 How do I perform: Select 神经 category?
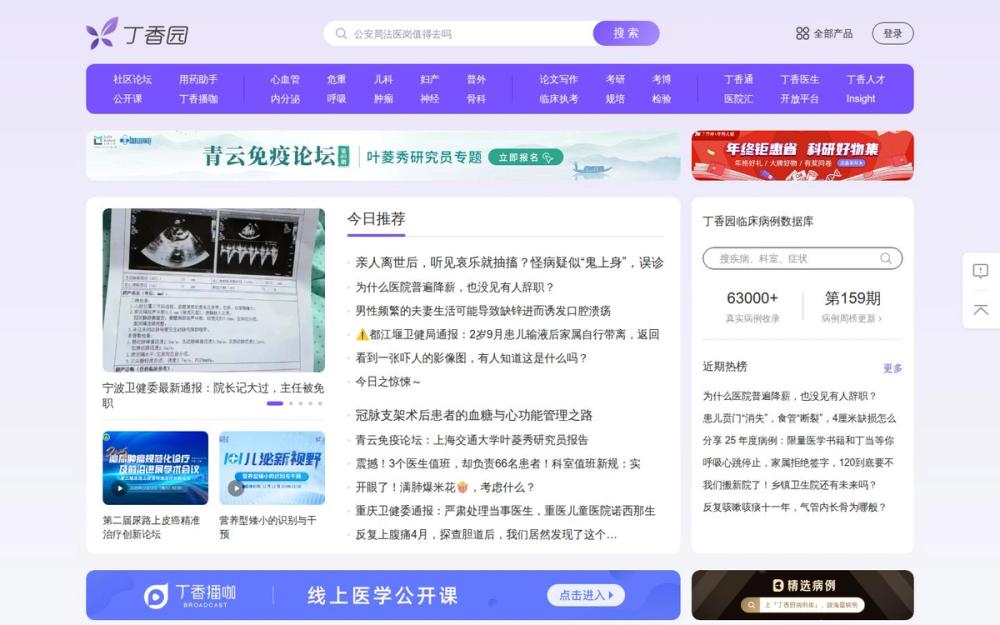pos(429,99)
